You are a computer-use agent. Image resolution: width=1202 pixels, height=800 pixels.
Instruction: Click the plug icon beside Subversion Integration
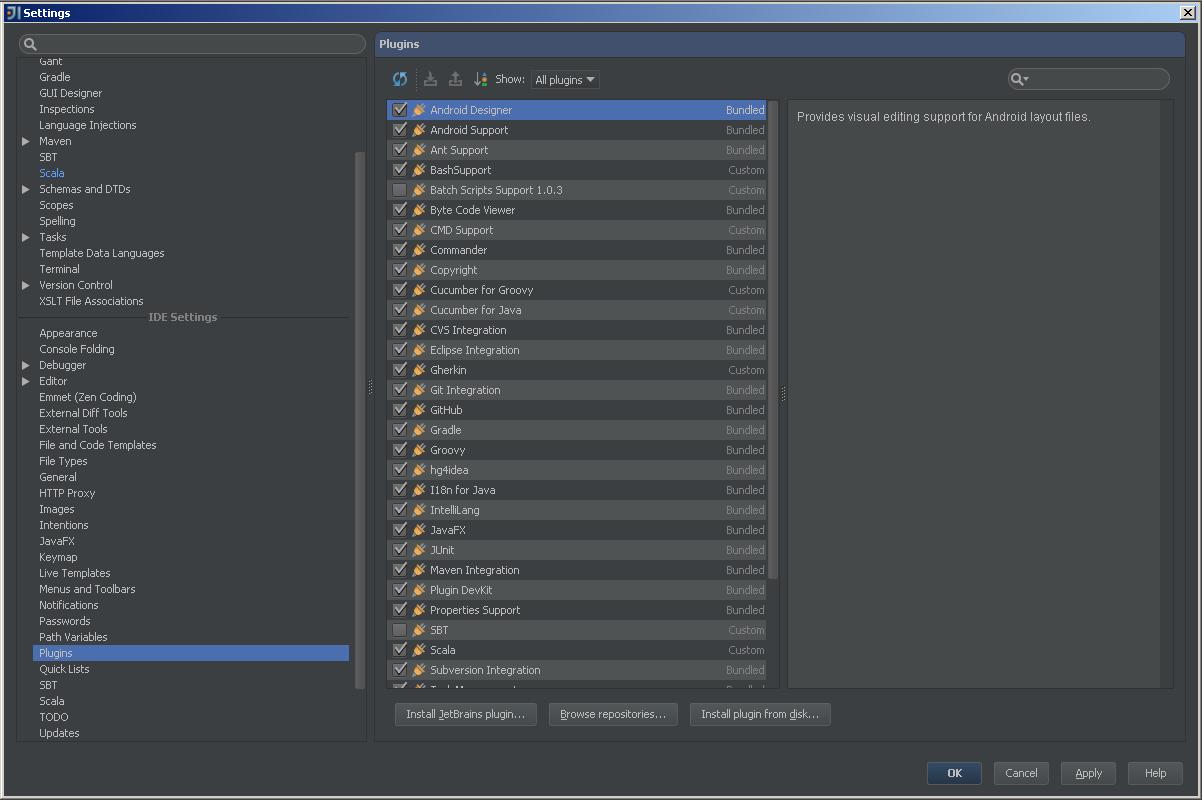click(x=419, y=670)
